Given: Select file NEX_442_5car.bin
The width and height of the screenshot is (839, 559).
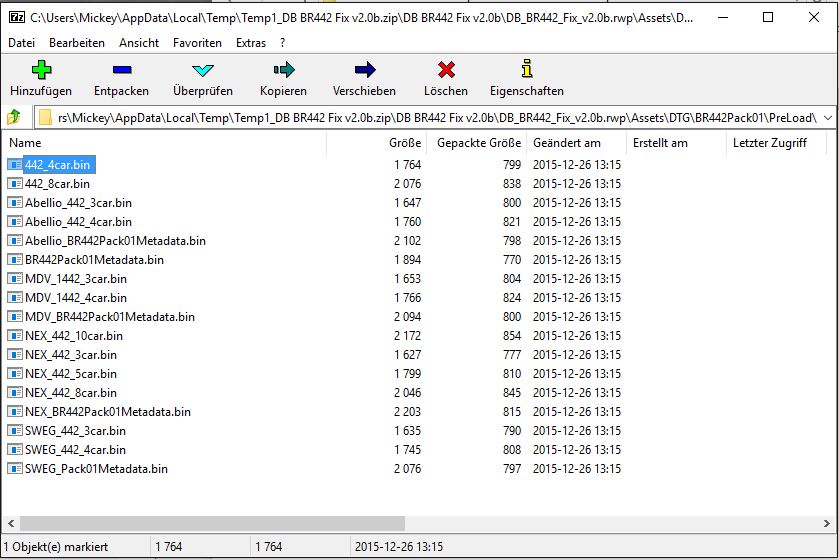Looking at the screenshot, I should tap(71, 373).
